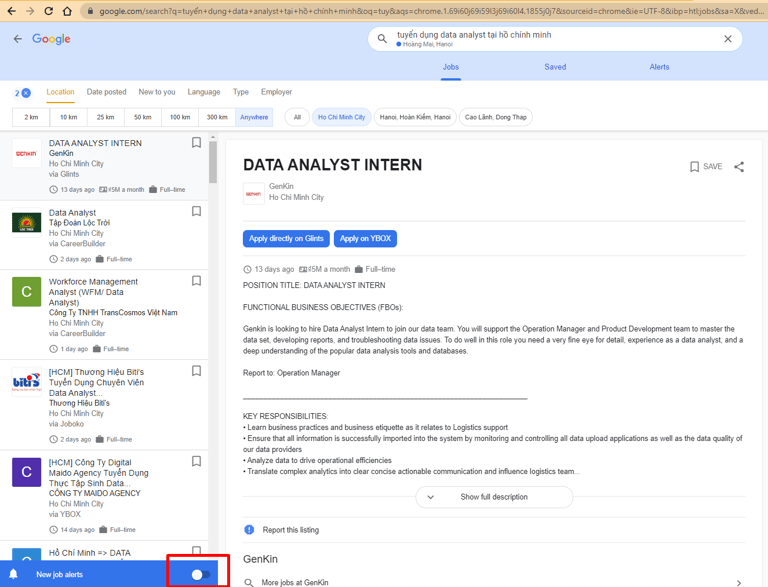
Task: Open the Language filter
Action: 204,92
